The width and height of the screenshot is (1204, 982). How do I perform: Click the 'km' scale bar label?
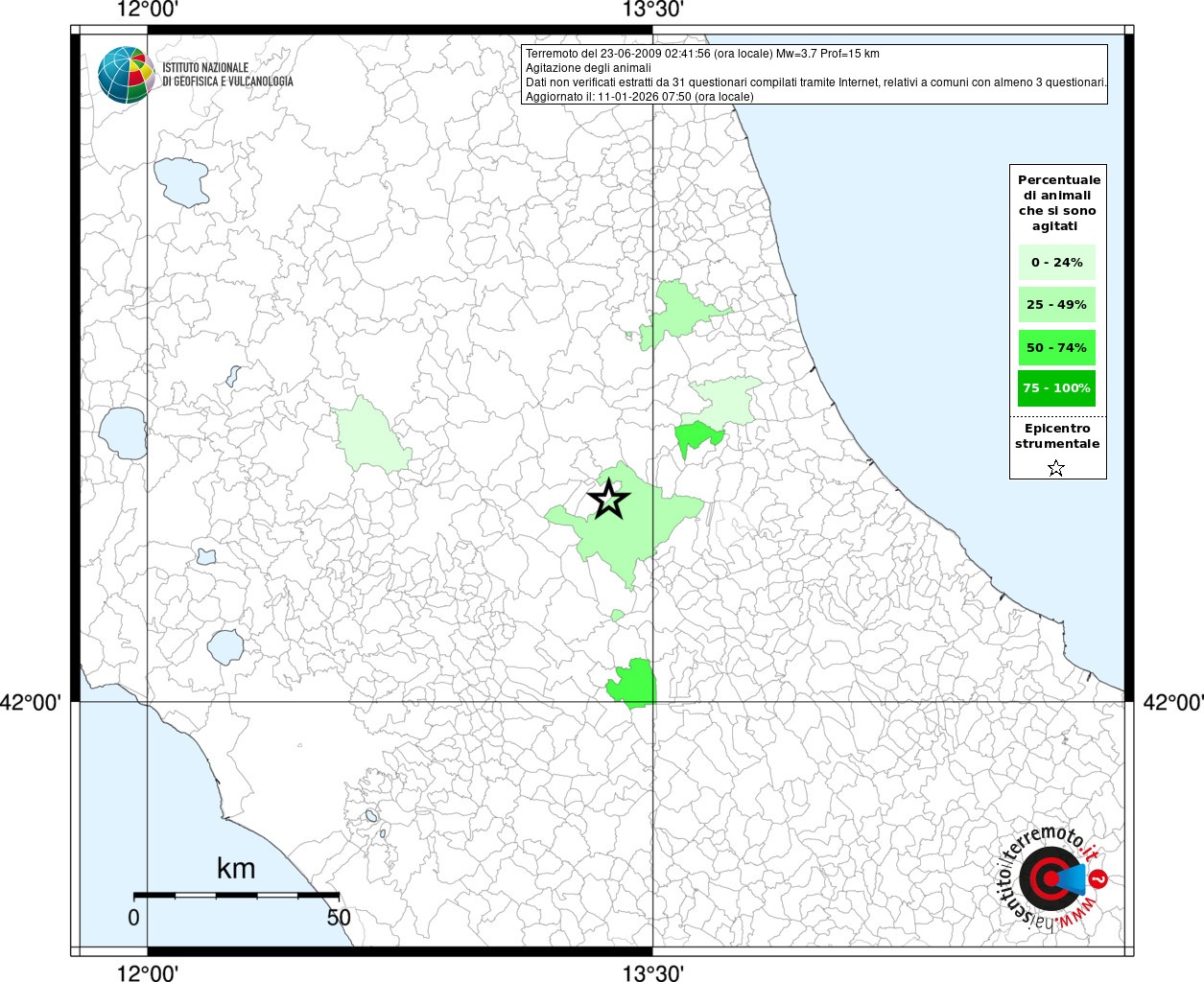pyautogui.click(x=236, y=869)
